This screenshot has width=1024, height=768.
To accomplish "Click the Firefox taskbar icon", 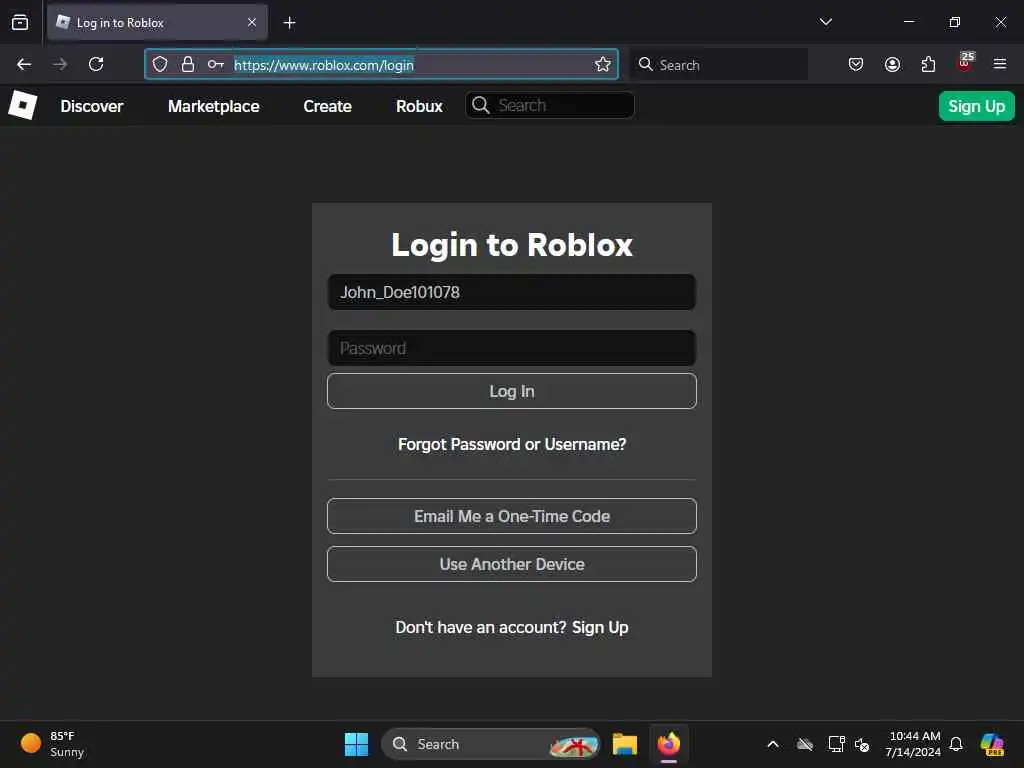I will pos(669,744).
